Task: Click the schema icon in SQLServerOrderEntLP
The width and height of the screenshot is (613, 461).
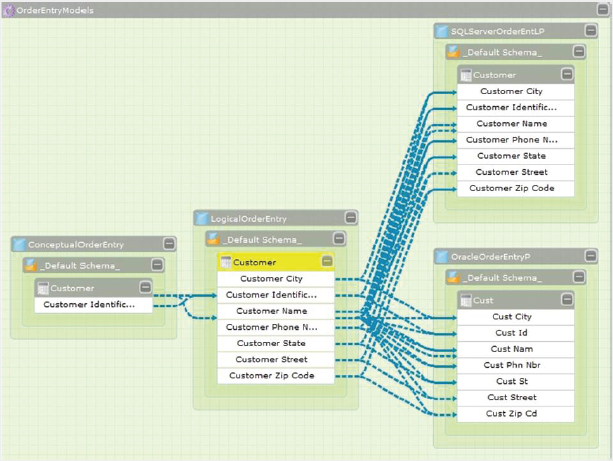Action: (x=453, y=52)
